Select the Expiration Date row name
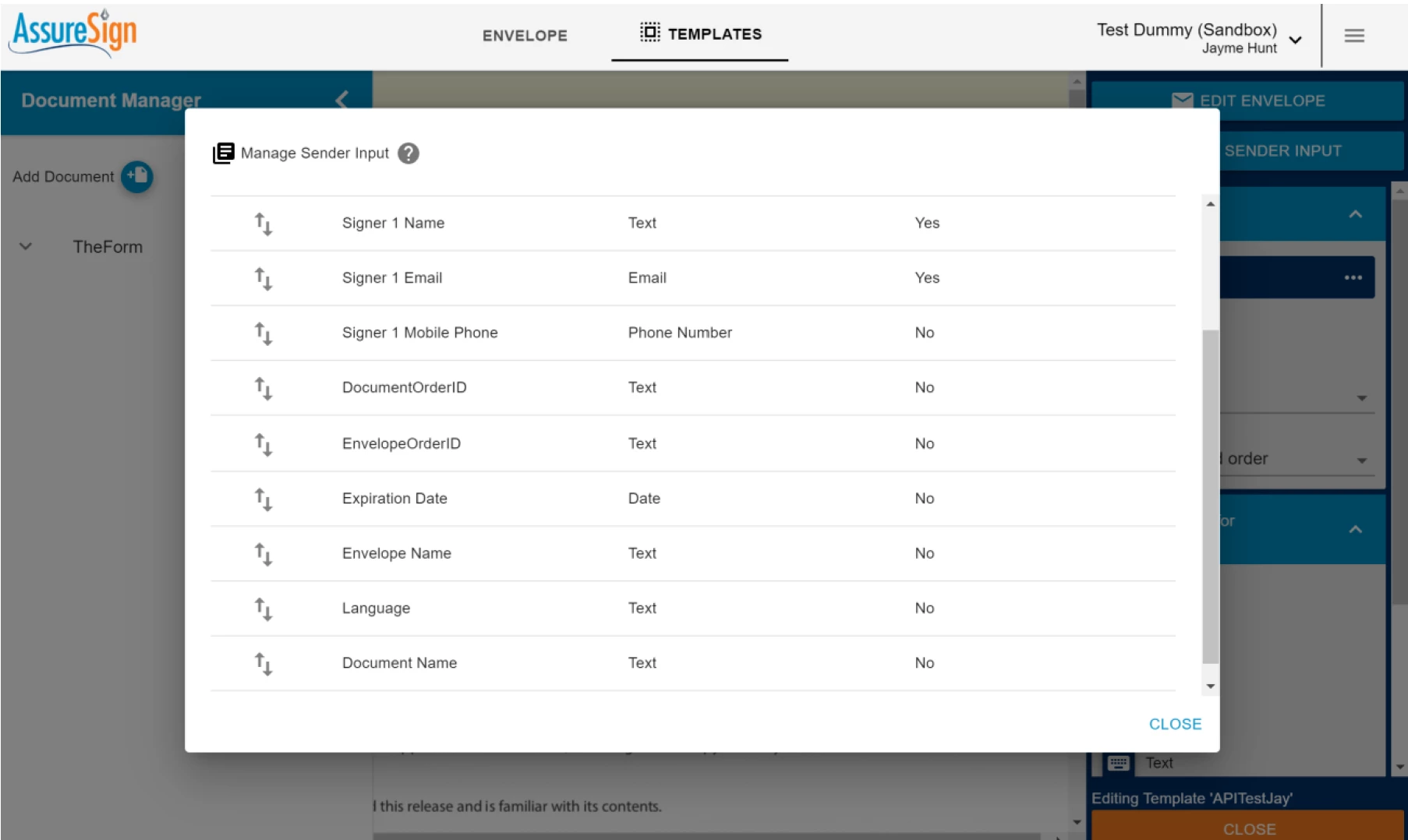The image size is (1408, 840). [394, 499]
